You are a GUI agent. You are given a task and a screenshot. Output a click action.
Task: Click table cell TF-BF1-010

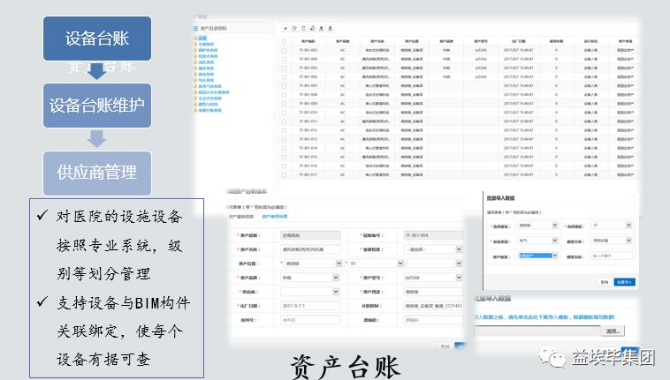[308, 112]
